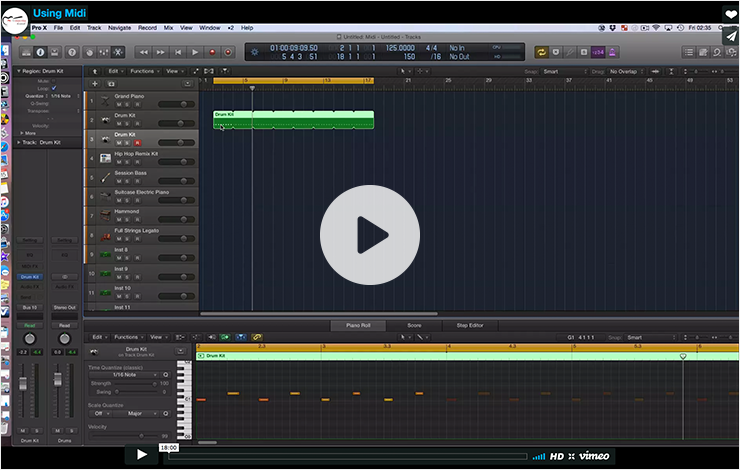This screenshot has width=740, height=470.
Task: Adjust Strength slider in Time Quantize
Action: (x=137, y=384)
